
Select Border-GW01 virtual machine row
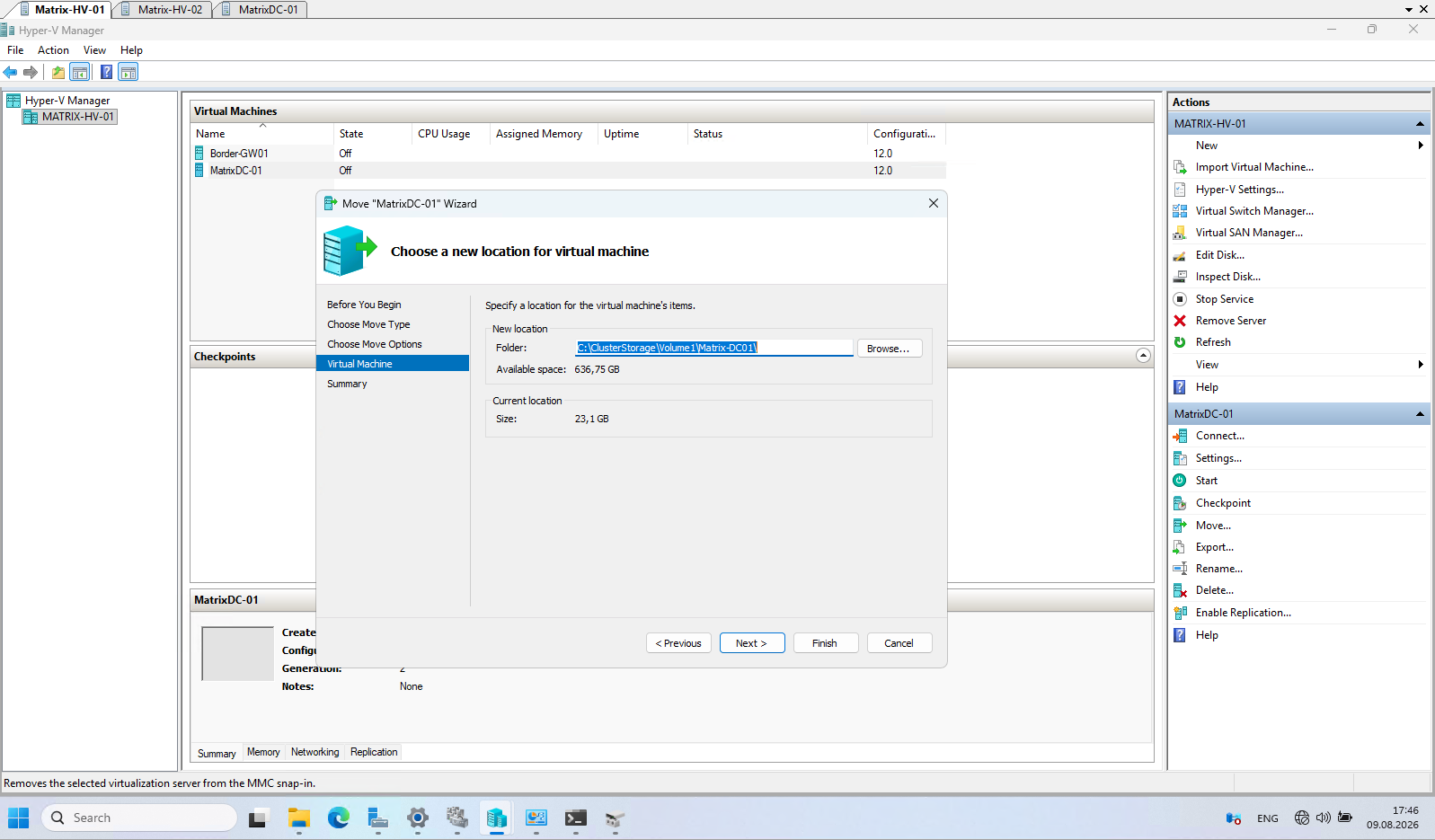point(569,154)
